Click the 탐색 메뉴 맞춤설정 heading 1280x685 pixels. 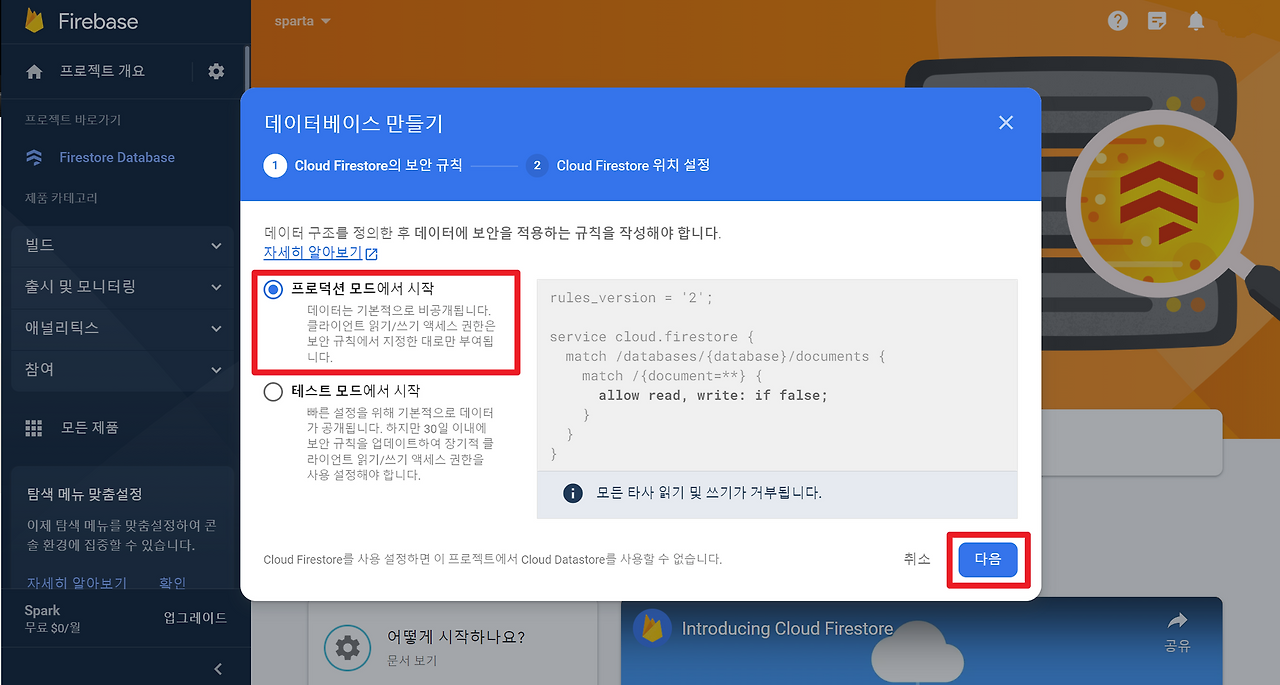click(84, 494)
